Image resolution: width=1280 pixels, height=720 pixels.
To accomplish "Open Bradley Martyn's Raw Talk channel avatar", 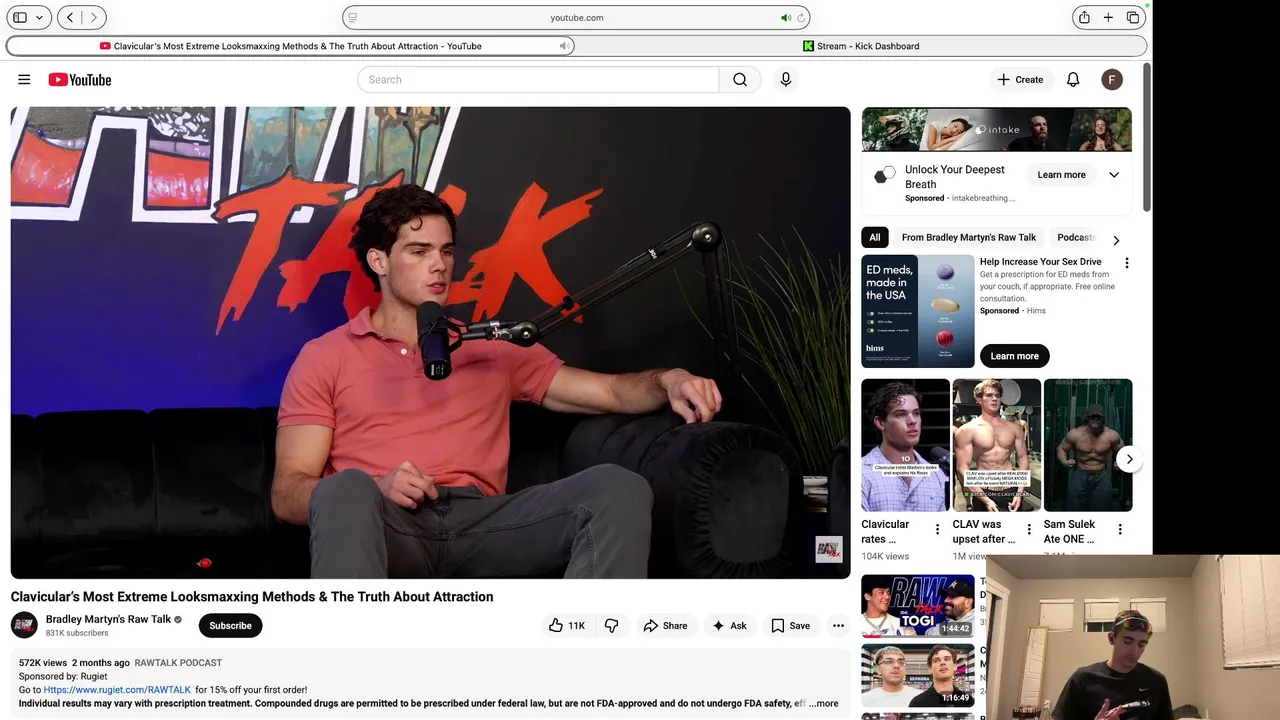I will coord(24,625).
